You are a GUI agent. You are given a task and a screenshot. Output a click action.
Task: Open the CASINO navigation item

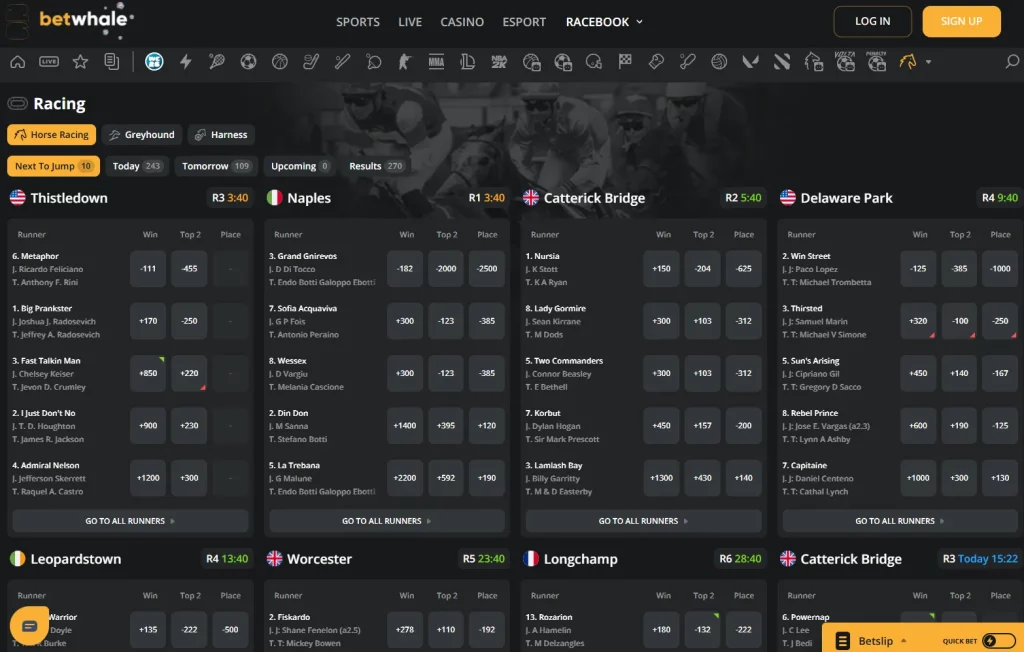462,22
